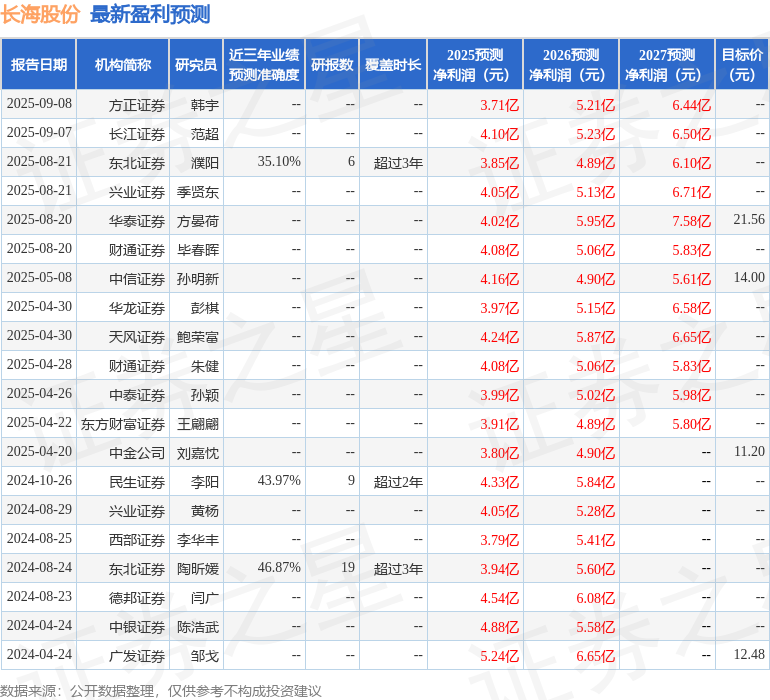The height and width of the screenshot is (700, 770).
Task: Click analyst 朱健
Action: pos(205,366)
